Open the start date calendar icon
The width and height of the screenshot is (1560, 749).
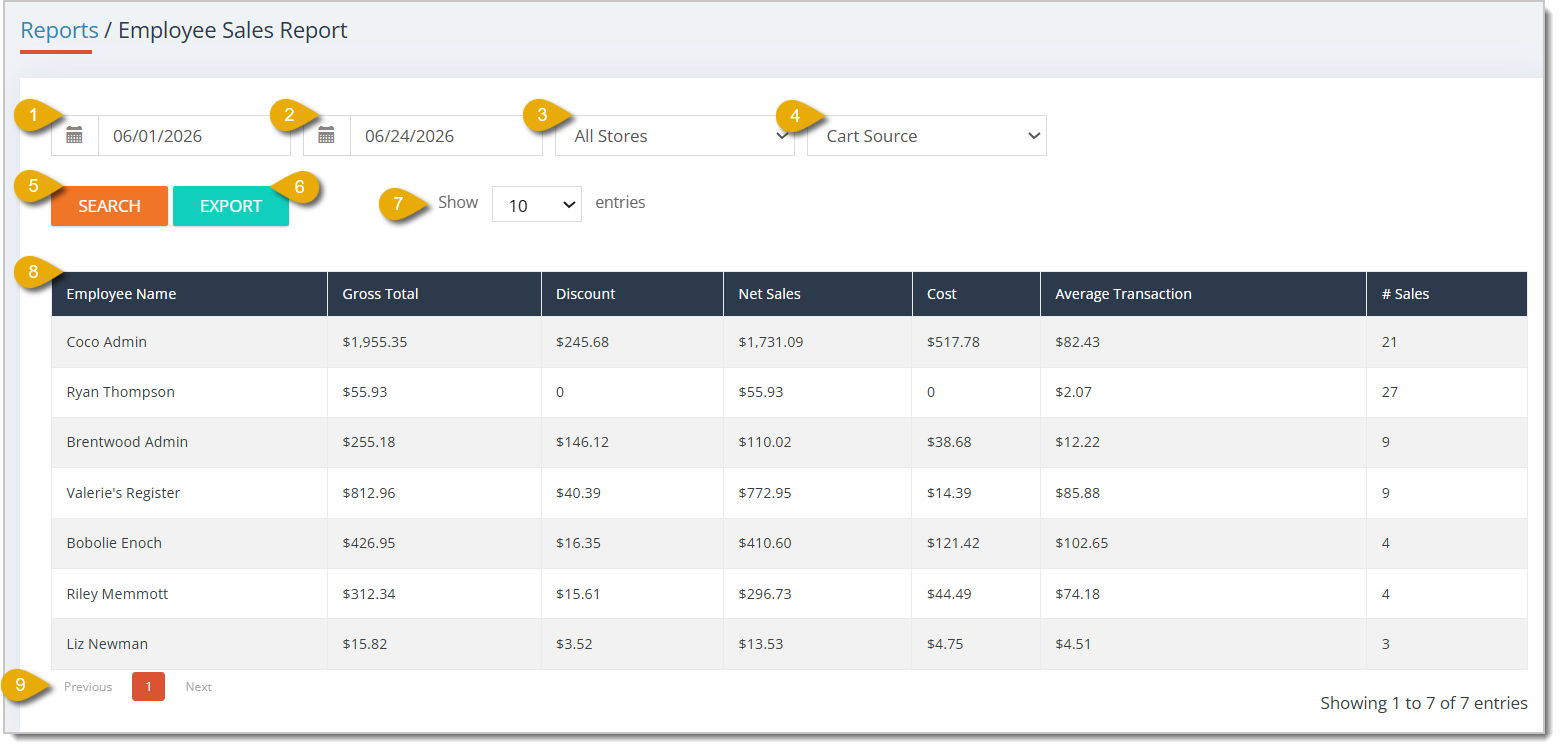click(x=75, y=136)
